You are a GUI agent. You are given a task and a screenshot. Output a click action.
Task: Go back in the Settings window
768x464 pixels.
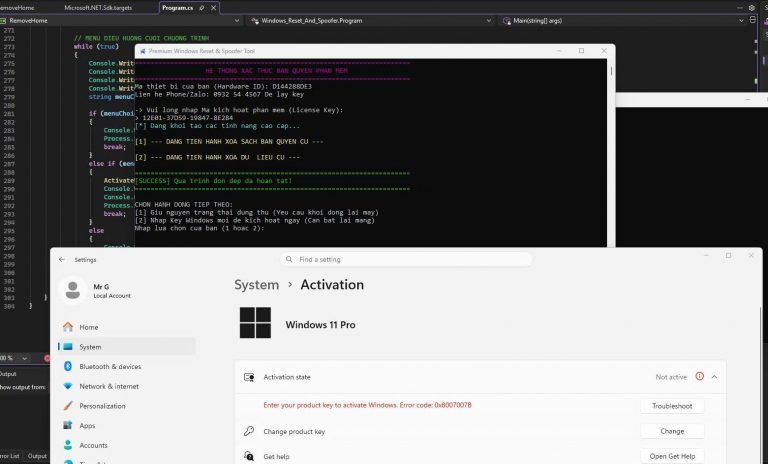[62, 259]
